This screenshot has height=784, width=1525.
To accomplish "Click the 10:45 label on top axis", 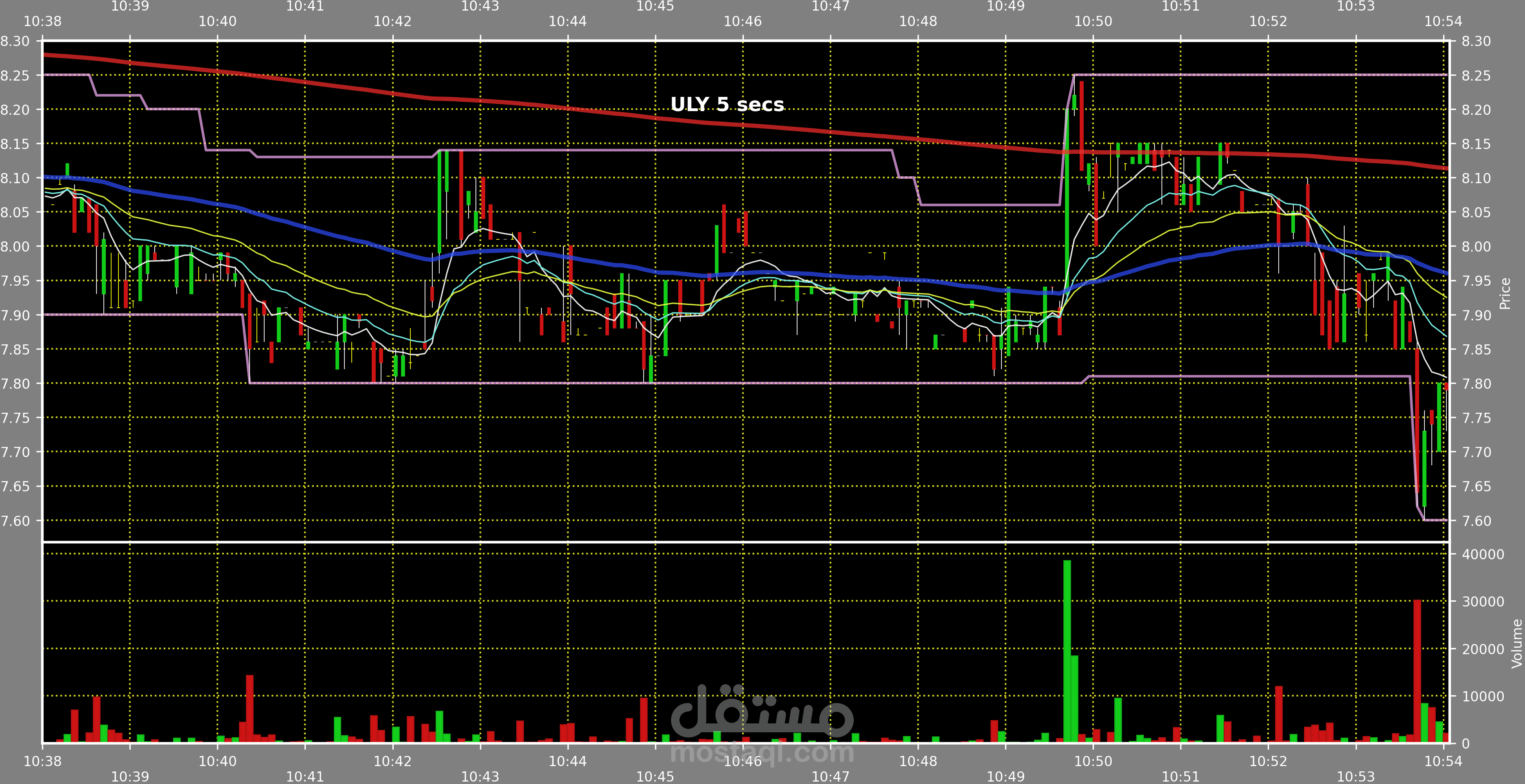I will 655,7.
